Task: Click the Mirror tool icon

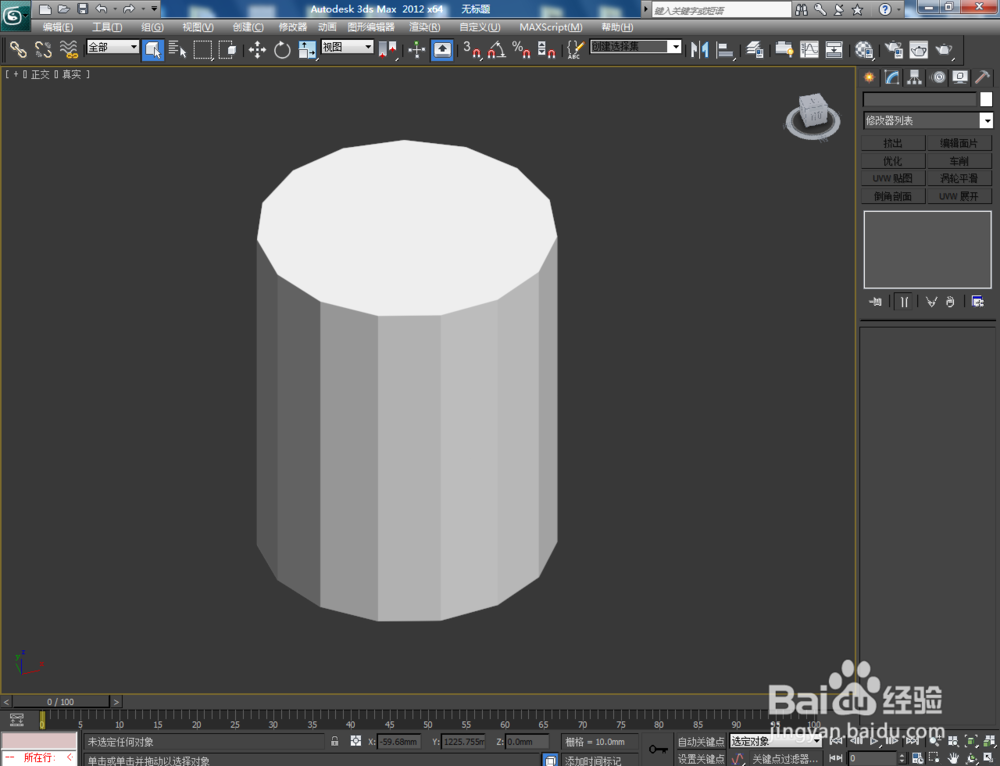Action: [x=700, y=50]
